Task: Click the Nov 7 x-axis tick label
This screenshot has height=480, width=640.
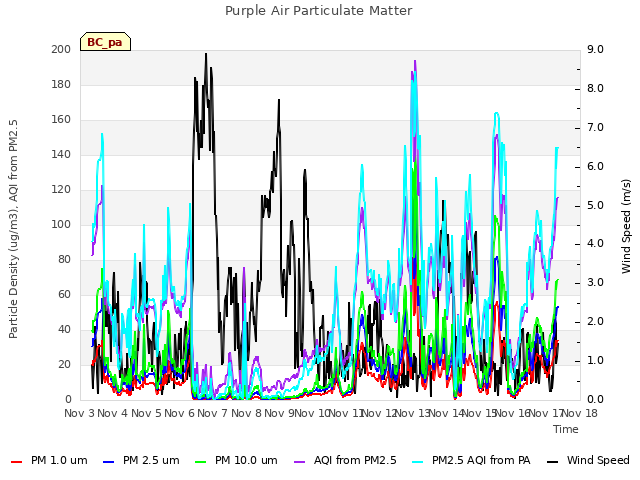Action: (x=212, y=413)
